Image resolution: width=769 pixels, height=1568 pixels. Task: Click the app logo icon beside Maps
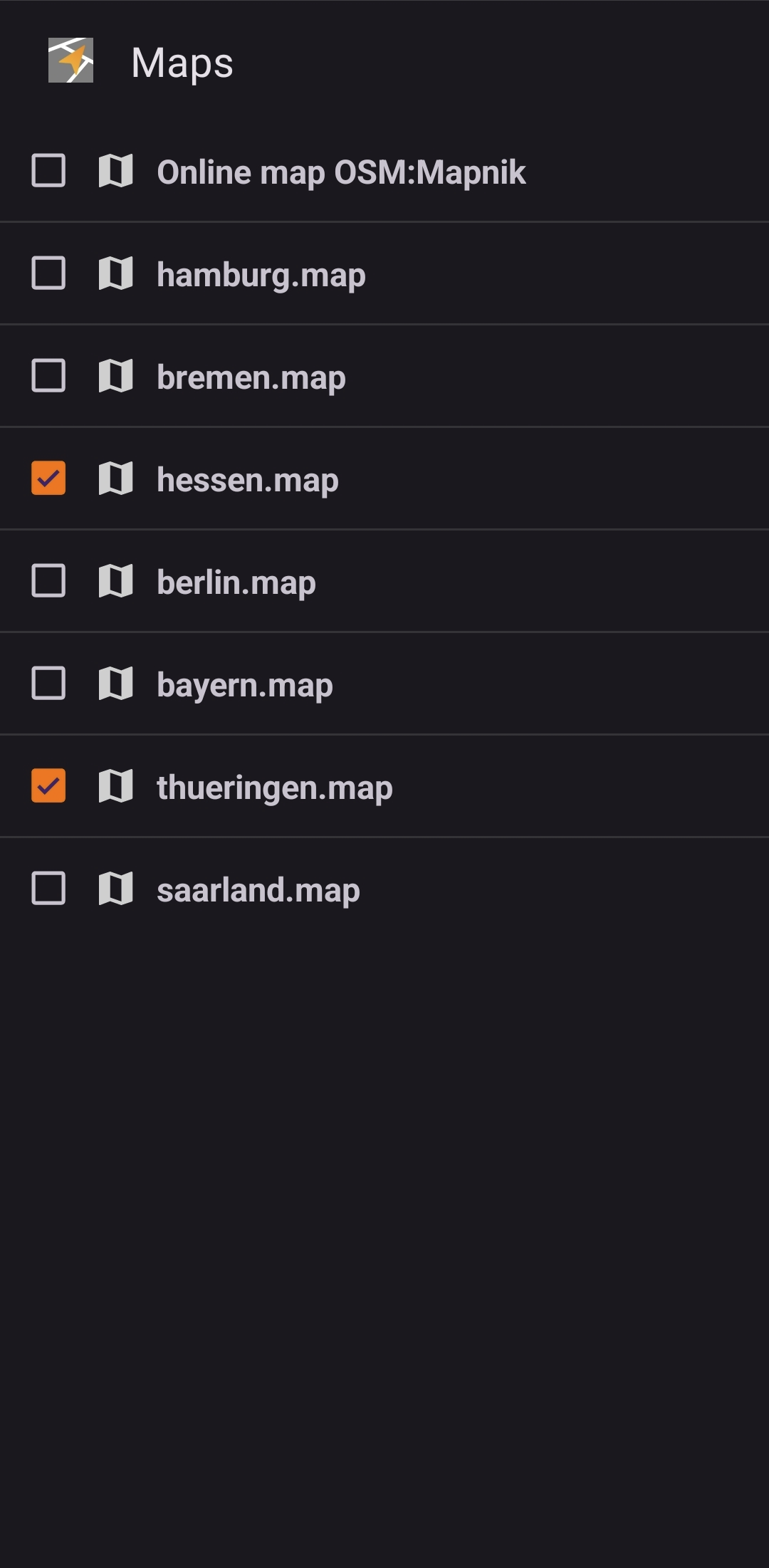(x=70, y=61)
